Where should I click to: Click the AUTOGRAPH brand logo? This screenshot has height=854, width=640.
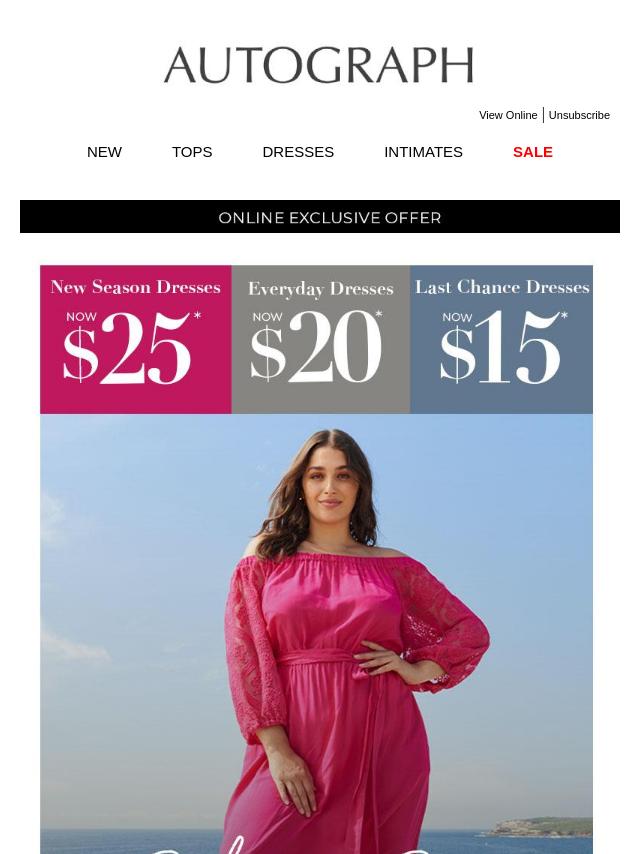[319, 65]
